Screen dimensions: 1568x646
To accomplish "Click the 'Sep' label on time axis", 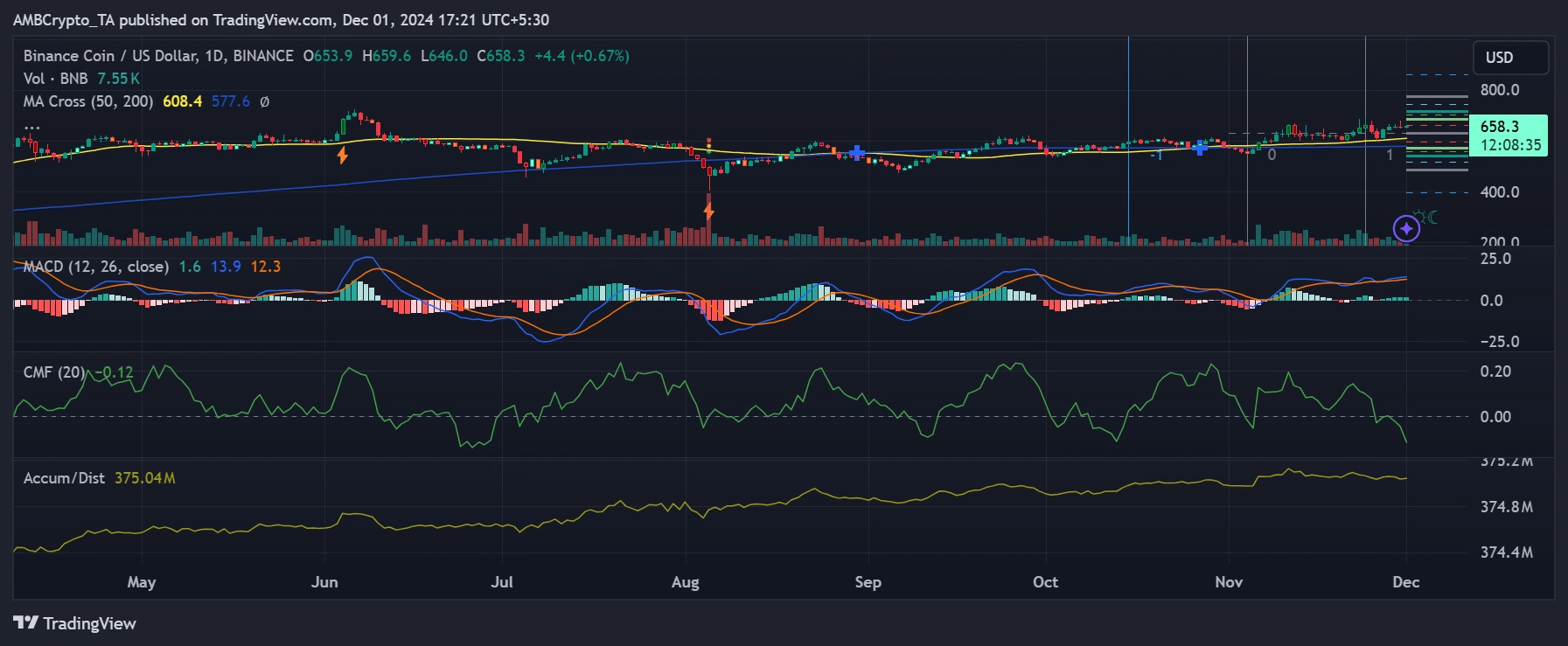I will pyautogui.click(x=868, y=582).
